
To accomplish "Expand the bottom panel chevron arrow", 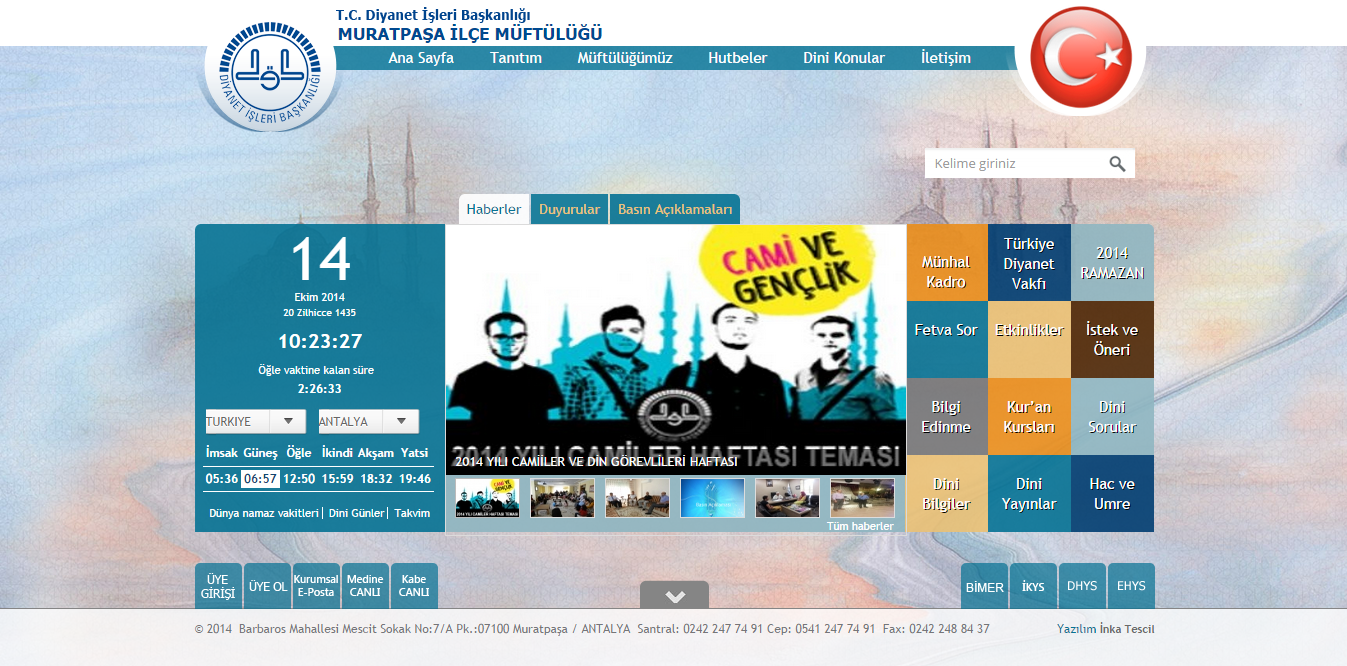I will 674,596.
